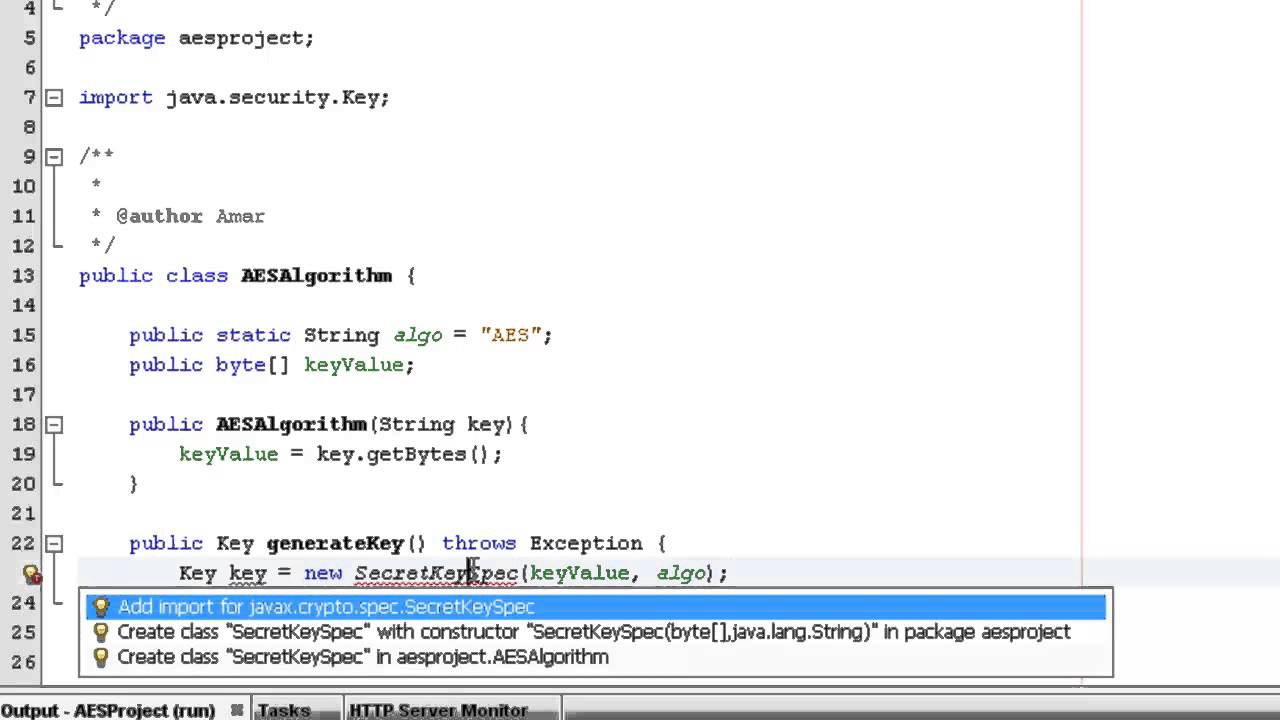Close the Output AESProject tab
Screen dimensions: 1280x720
point(237,710)
